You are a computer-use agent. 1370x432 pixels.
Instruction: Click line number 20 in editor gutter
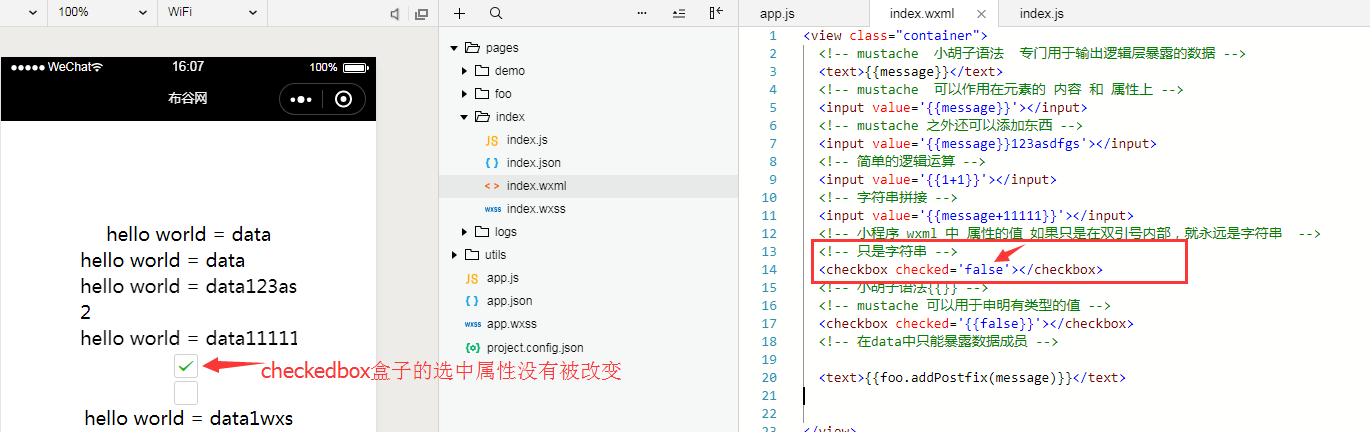768,377
